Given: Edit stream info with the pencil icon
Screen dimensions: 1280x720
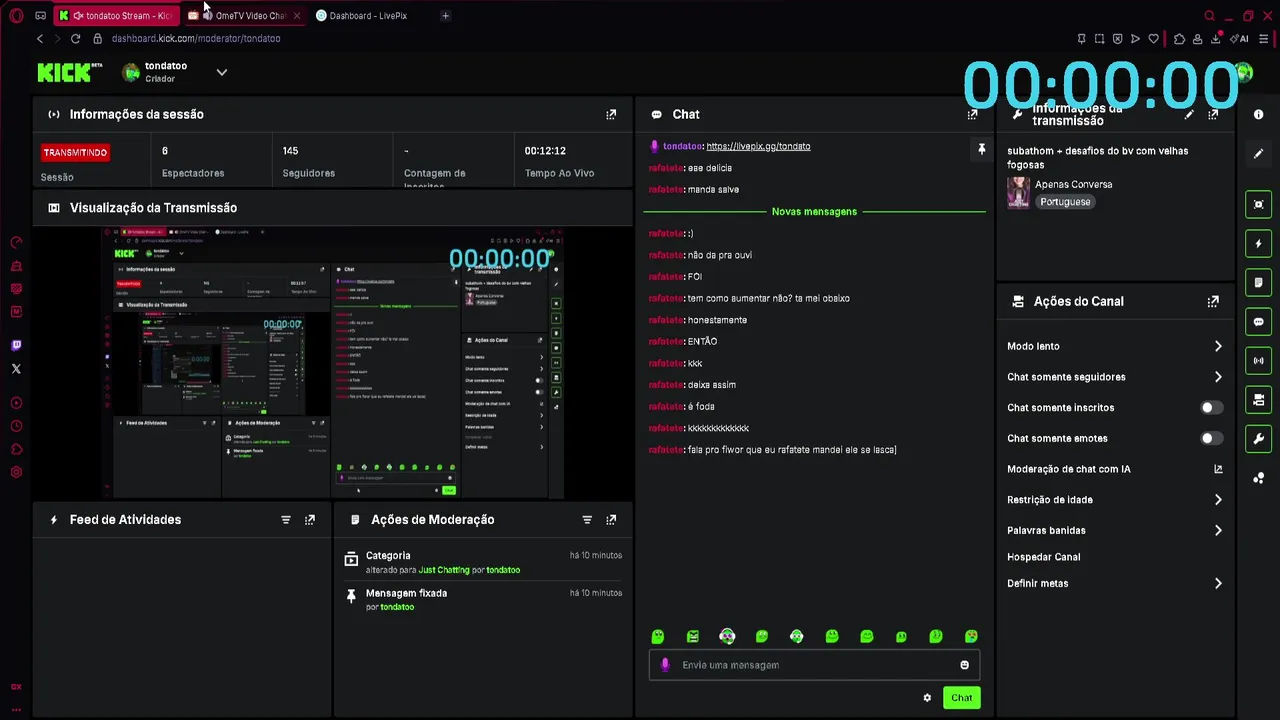Looking at the screenshot, I should click(1189, 114).
